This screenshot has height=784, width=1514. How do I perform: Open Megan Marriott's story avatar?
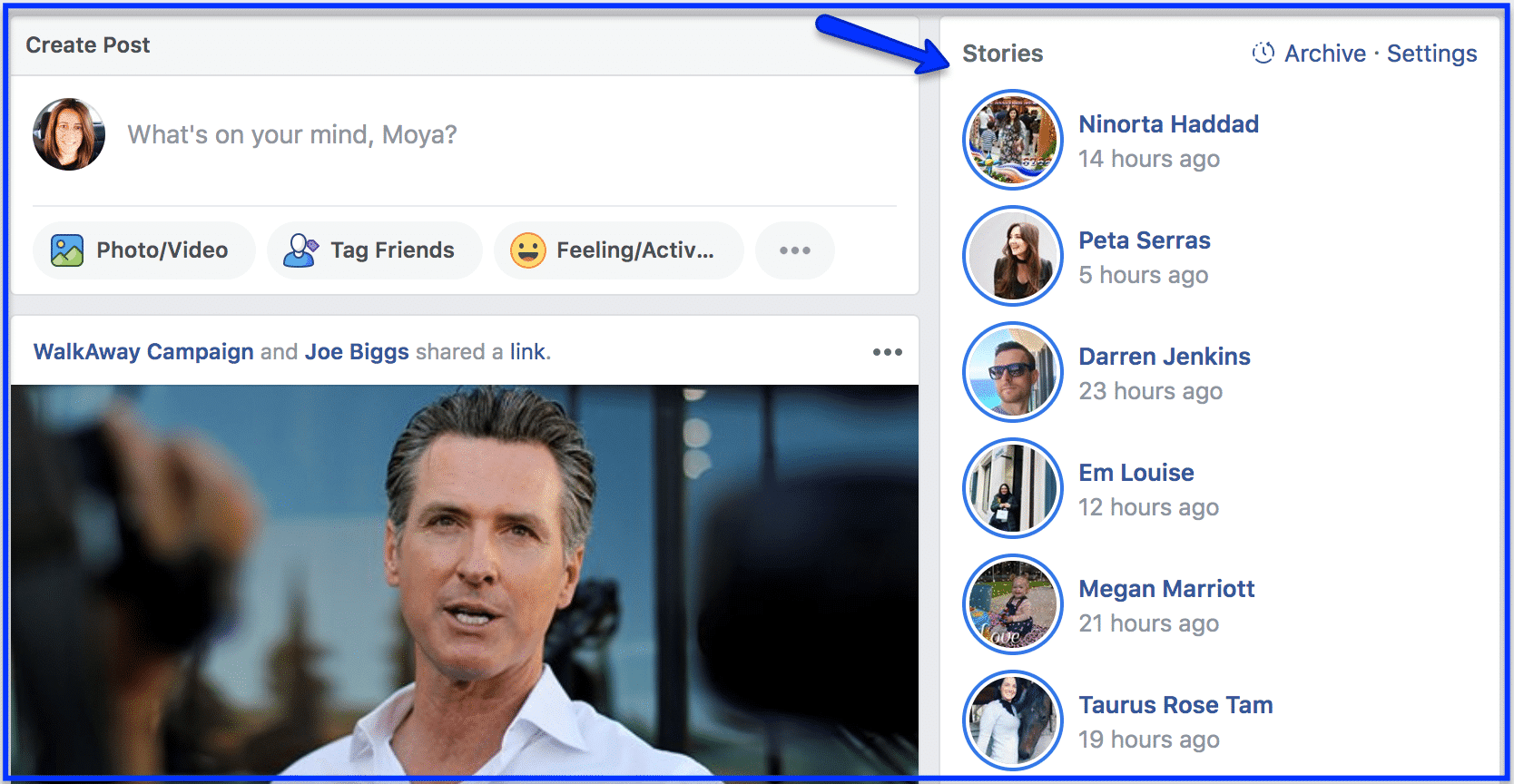(x=1013, y=604)
